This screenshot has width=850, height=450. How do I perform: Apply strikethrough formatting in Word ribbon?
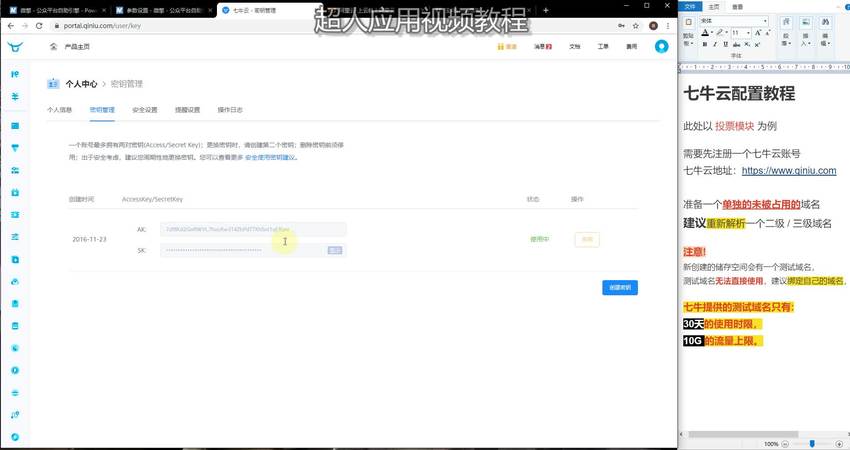tap(736, 44)
